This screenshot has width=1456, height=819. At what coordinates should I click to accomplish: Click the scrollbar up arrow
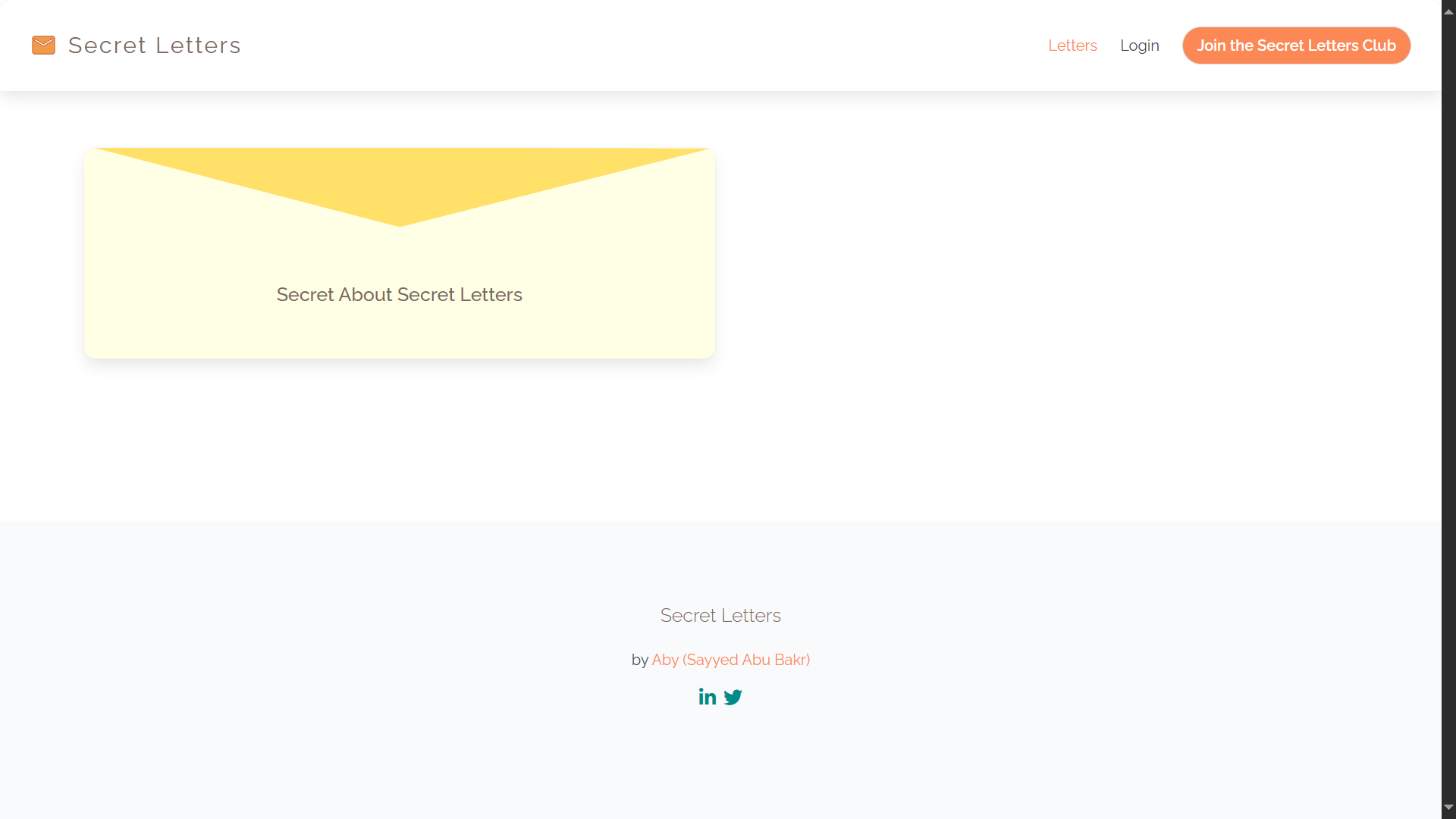(x=1447, y=11)
